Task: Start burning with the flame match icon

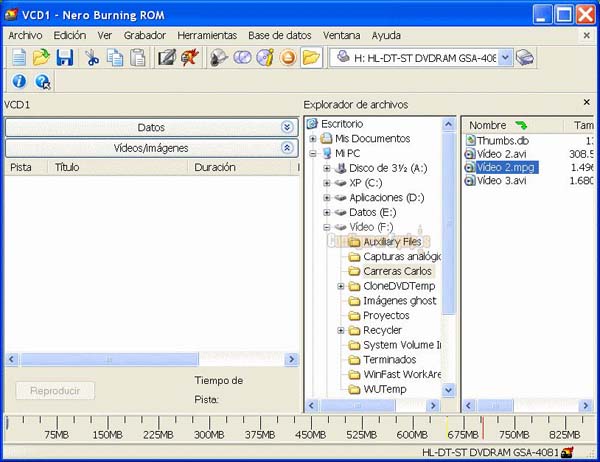Action: pos(190,58)
